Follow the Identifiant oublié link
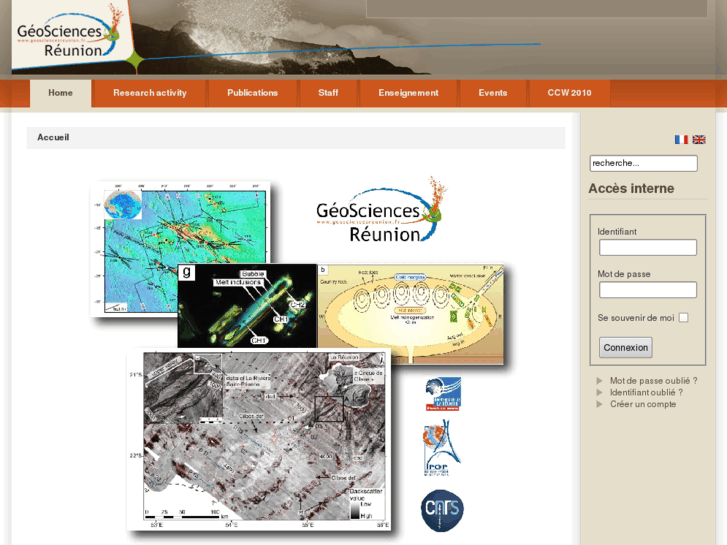This screenshot has width=727, height=545. coord(646,392)
